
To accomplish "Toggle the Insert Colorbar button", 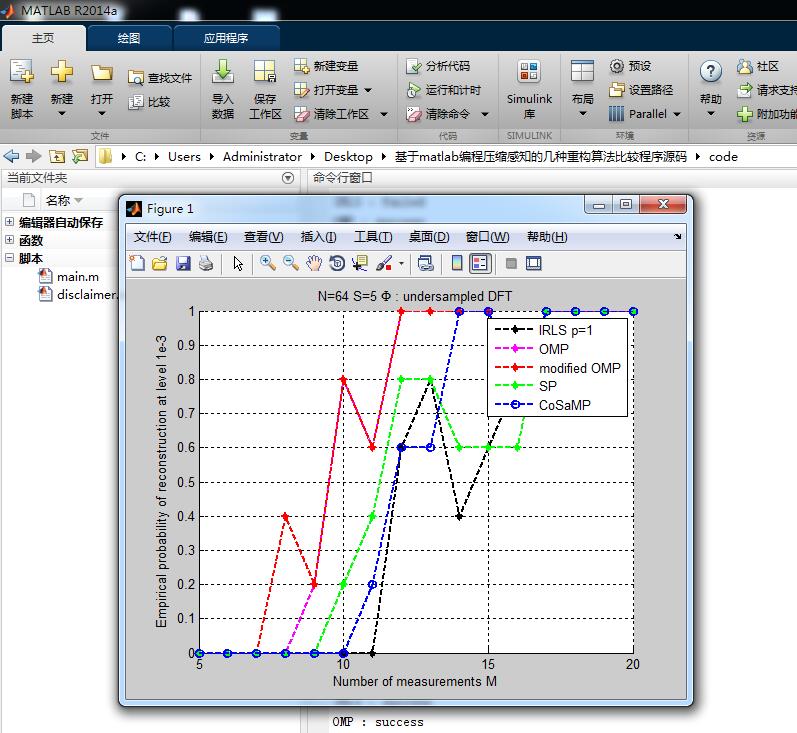I will tap(457, 263).
